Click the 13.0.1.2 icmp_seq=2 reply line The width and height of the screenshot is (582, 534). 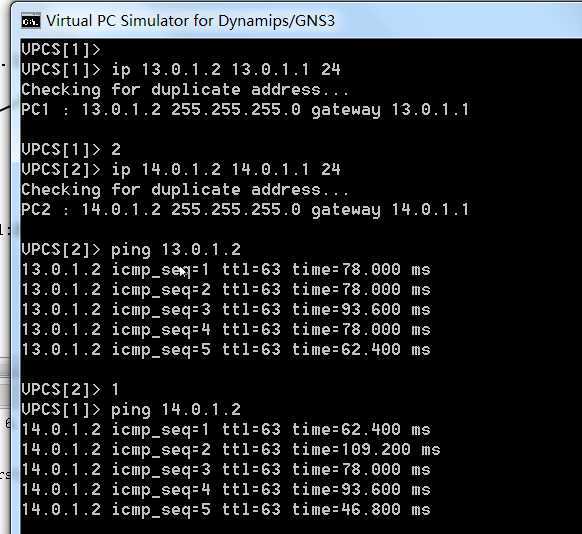(226, 290)
